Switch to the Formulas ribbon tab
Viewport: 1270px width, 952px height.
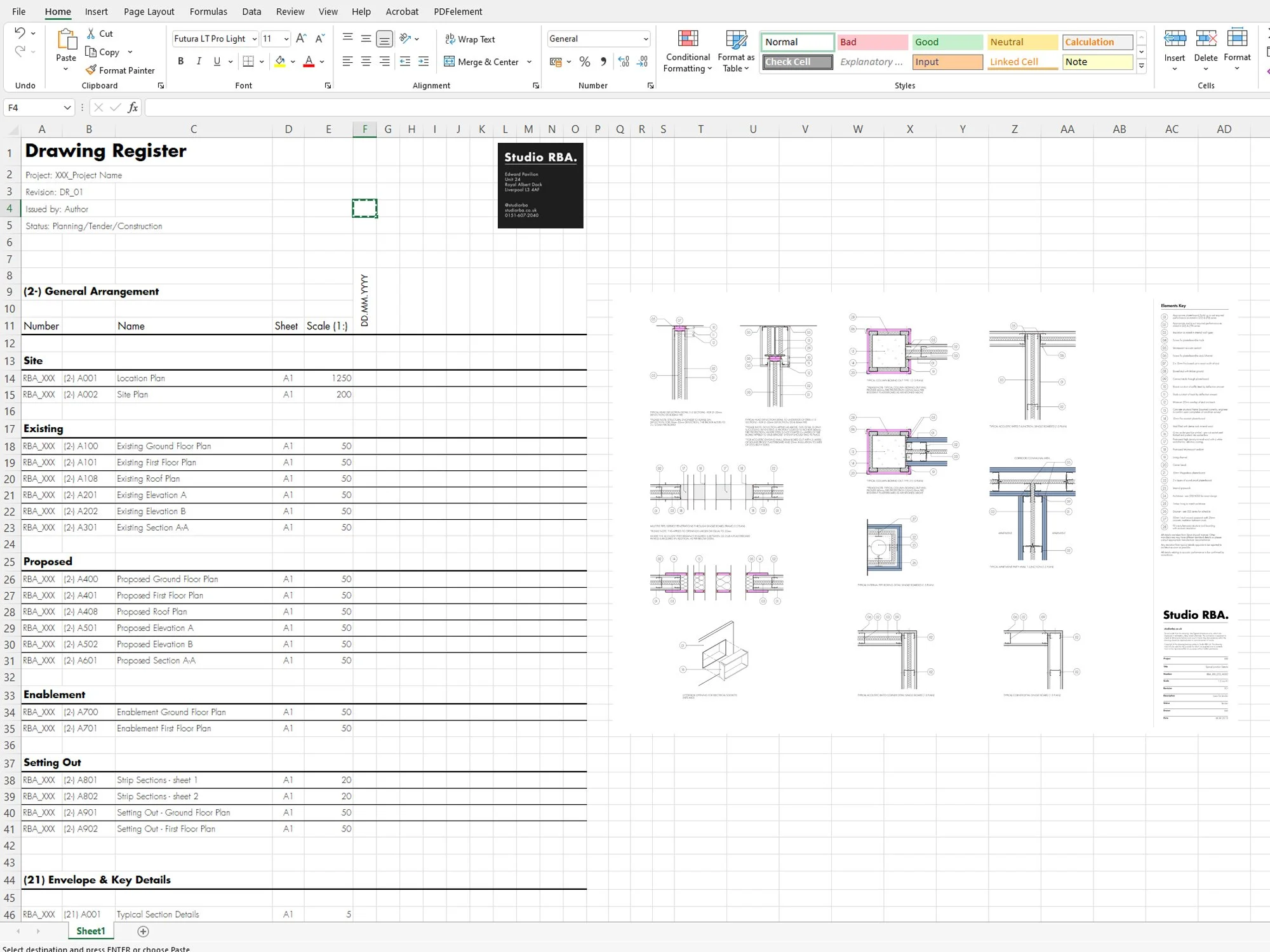point(208,11)
